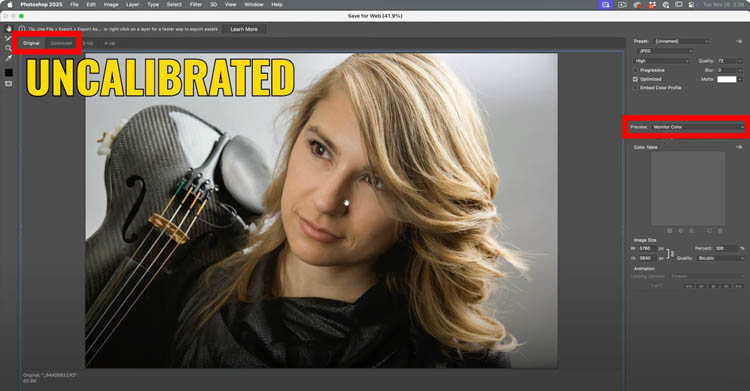Open the High compression quality dropdown
750x391 pixels.
pyautogui.click(x=662, y=61)
